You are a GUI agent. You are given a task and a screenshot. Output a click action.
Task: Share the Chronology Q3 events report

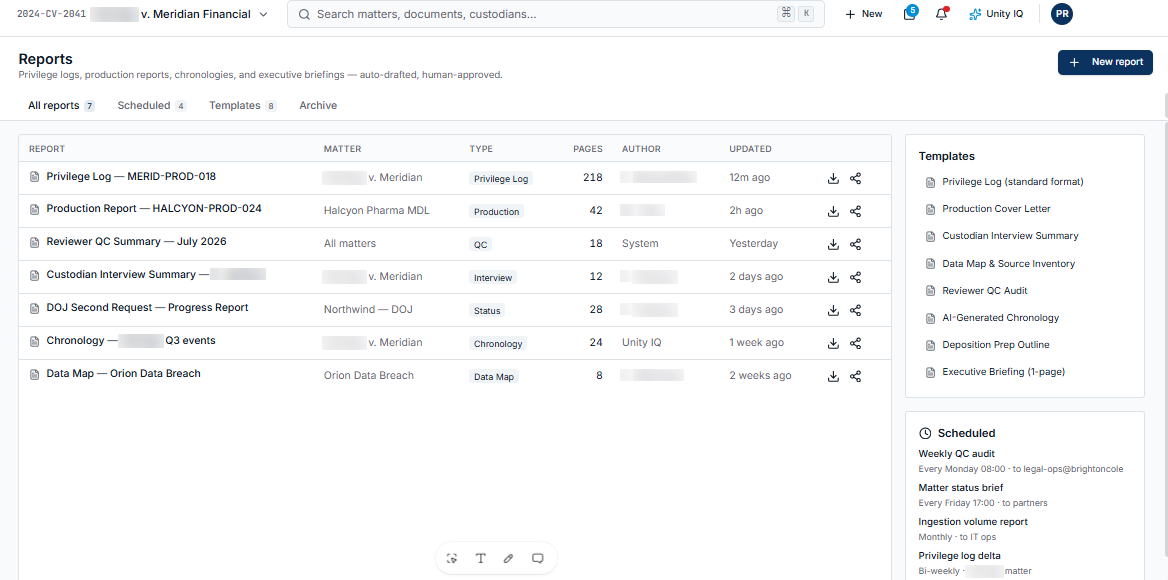[855, 343]
